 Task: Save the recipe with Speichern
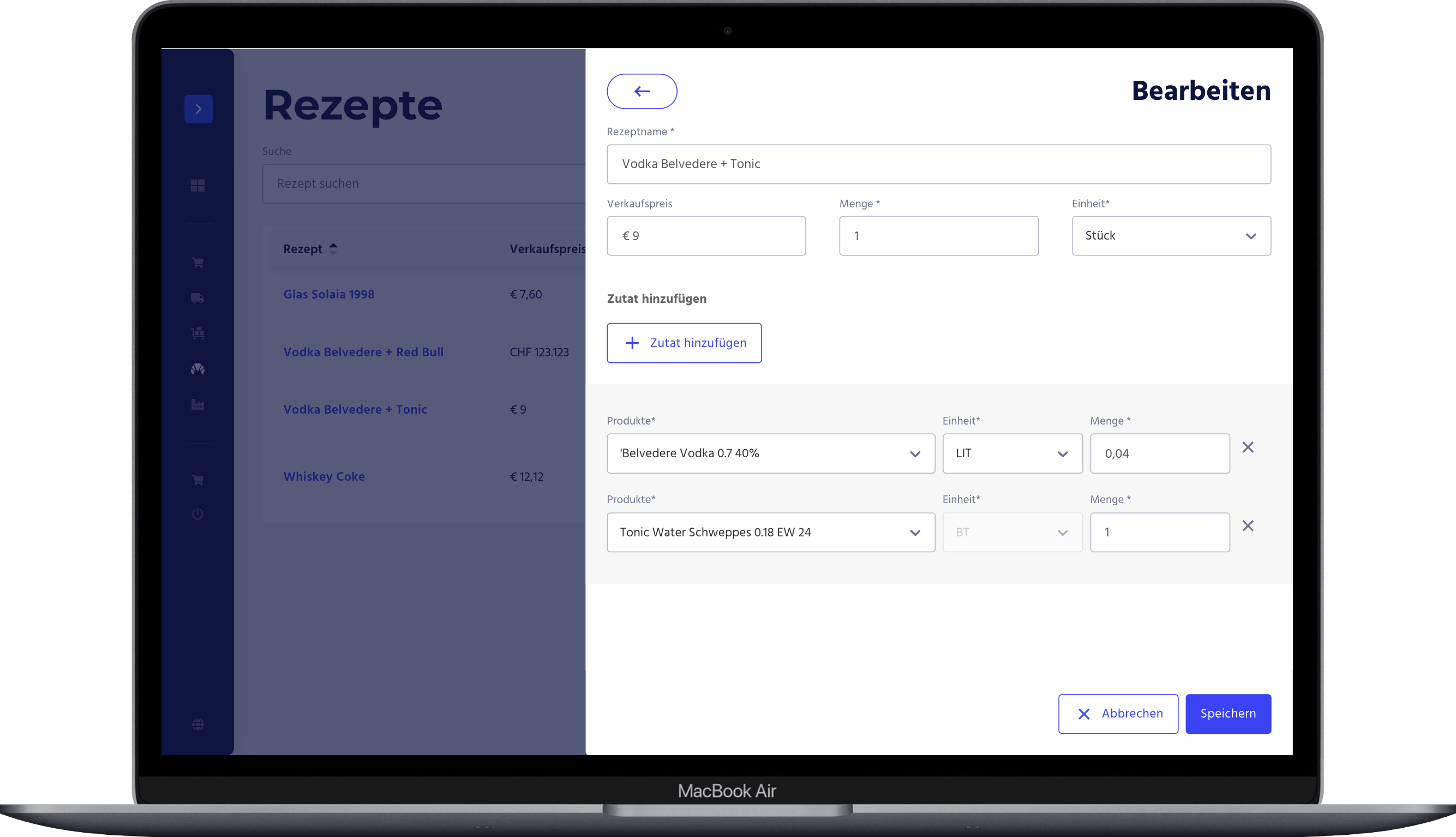coord(1228,713)
